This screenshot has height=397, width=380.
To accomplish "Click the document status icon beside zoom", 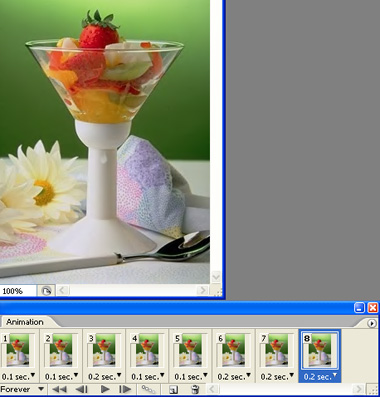I will click(46, 291).
